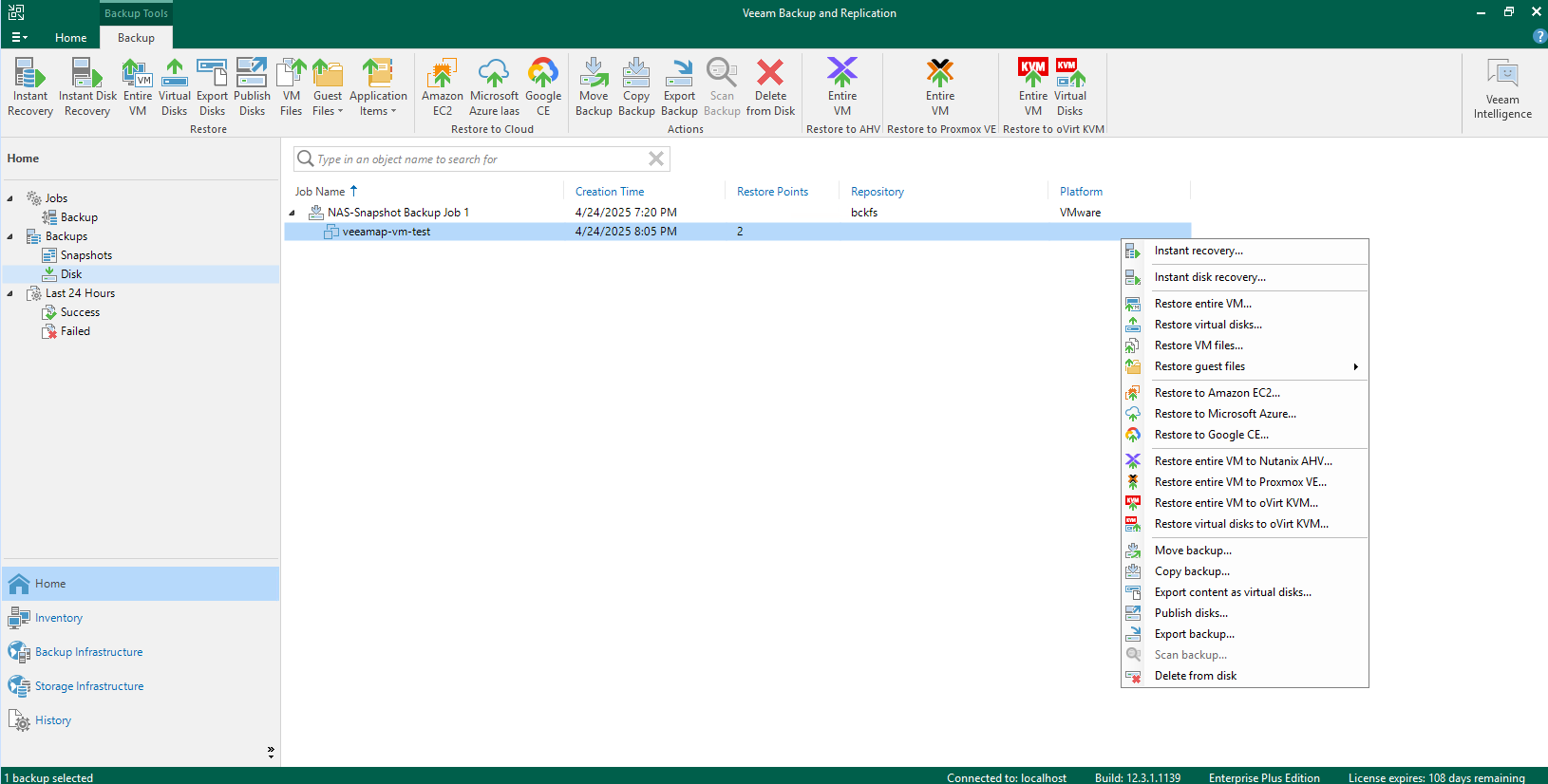Viewport: 1548px width, 784px height.
Task: Restore to Amazon EC2 ribbon icon
Action: coord(443,87)
